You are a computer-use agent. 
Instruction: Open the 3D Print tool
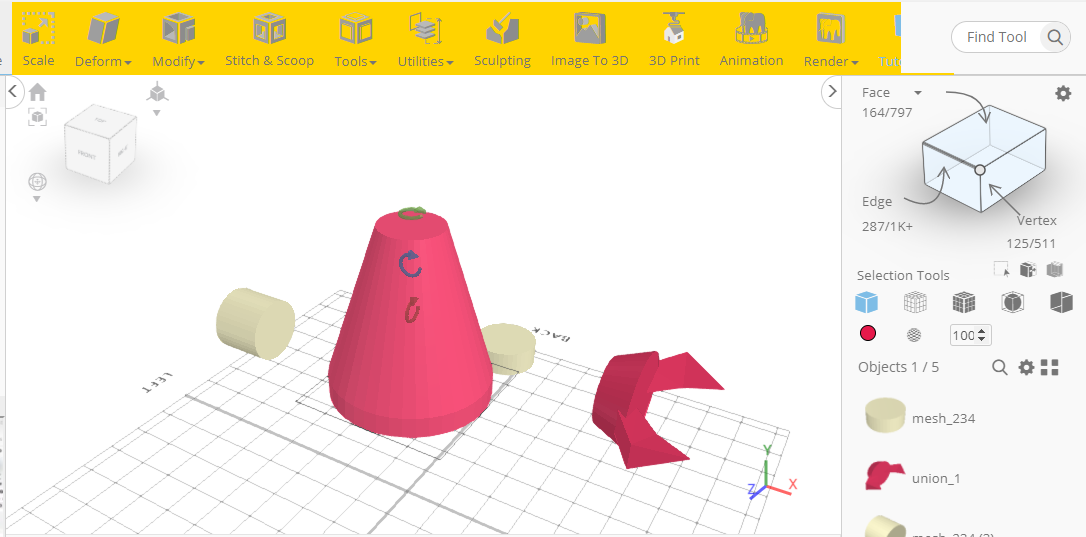pos(674,40)
